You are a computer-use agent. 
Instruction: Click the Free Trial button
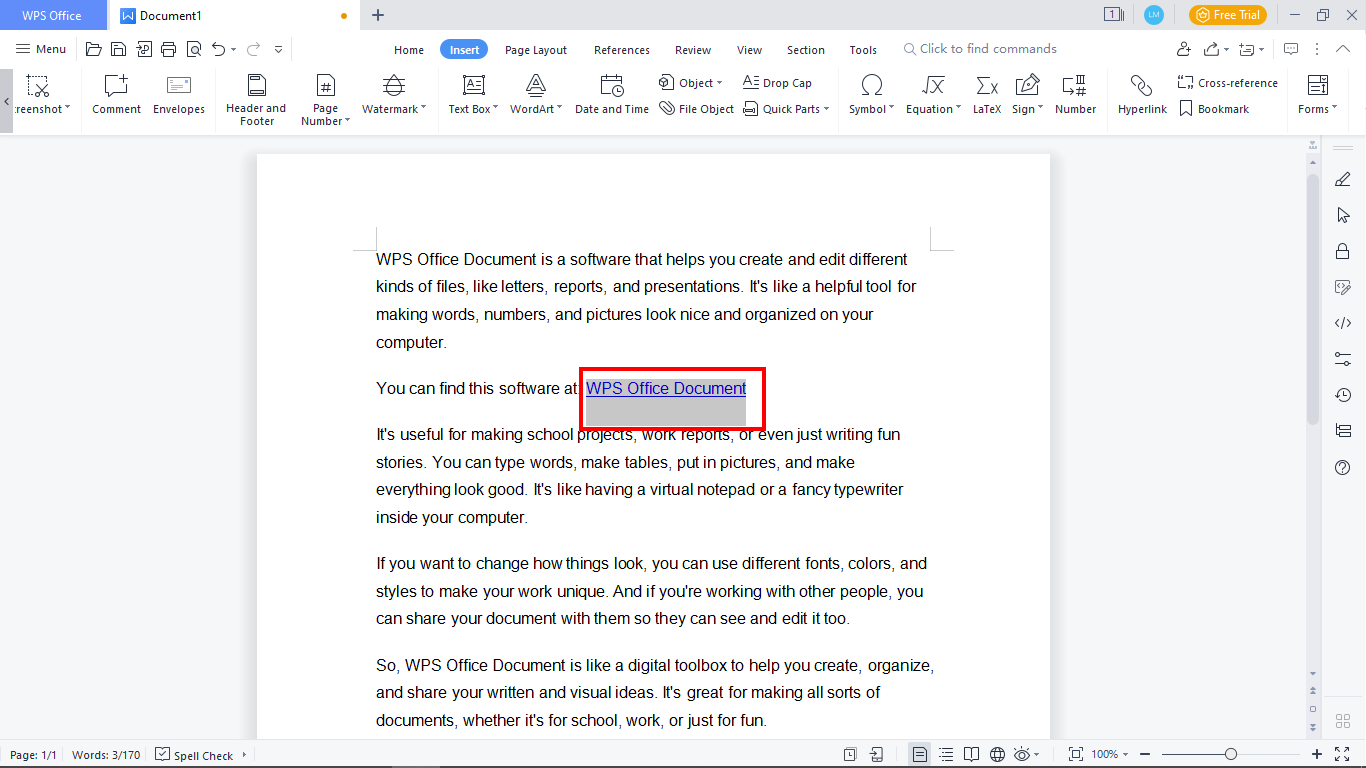click(x=1227, y=15)
